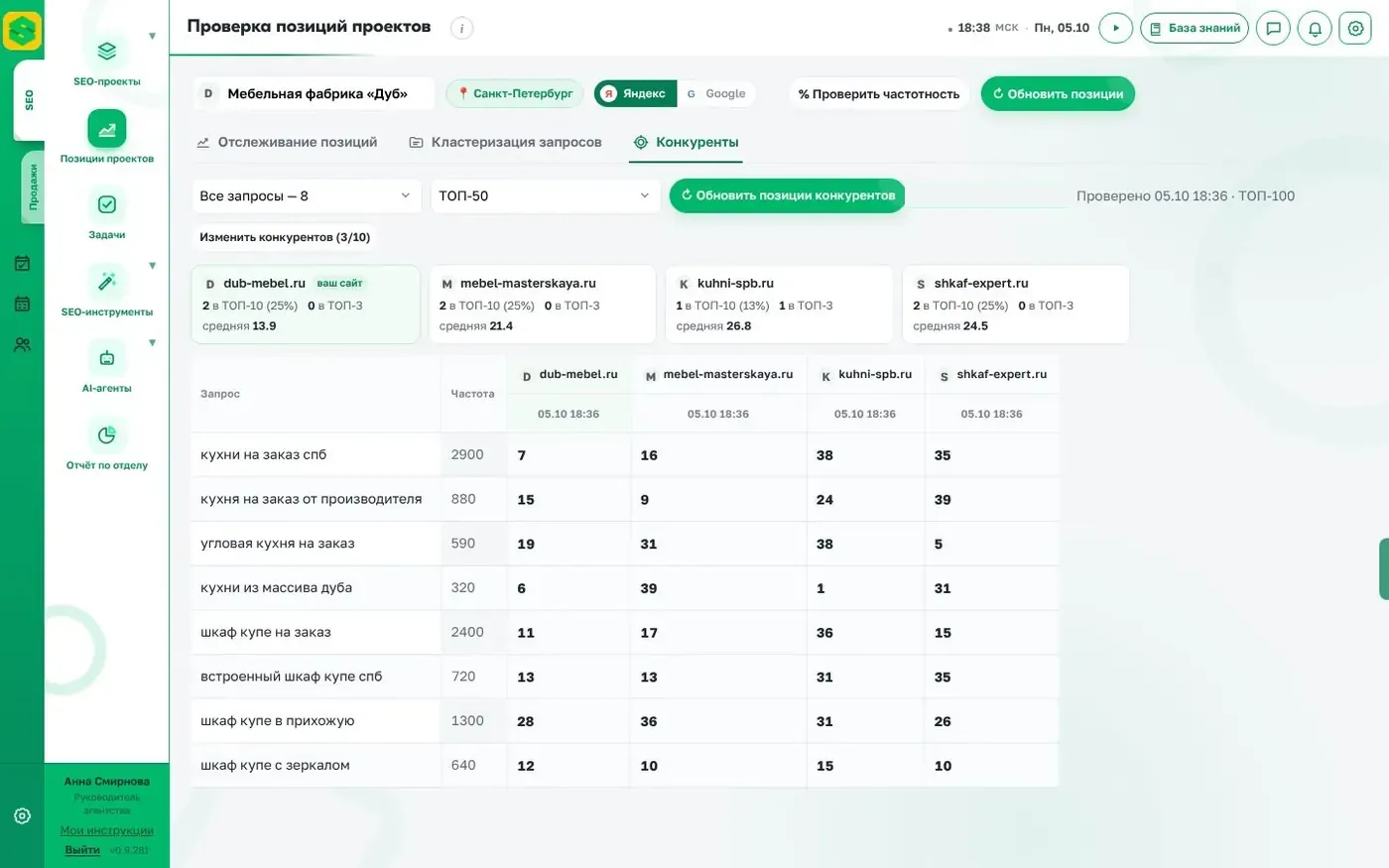Click kuhni-spb.ru table column header
Viewport: 1389px width, 868px height.
click(866, 375)
